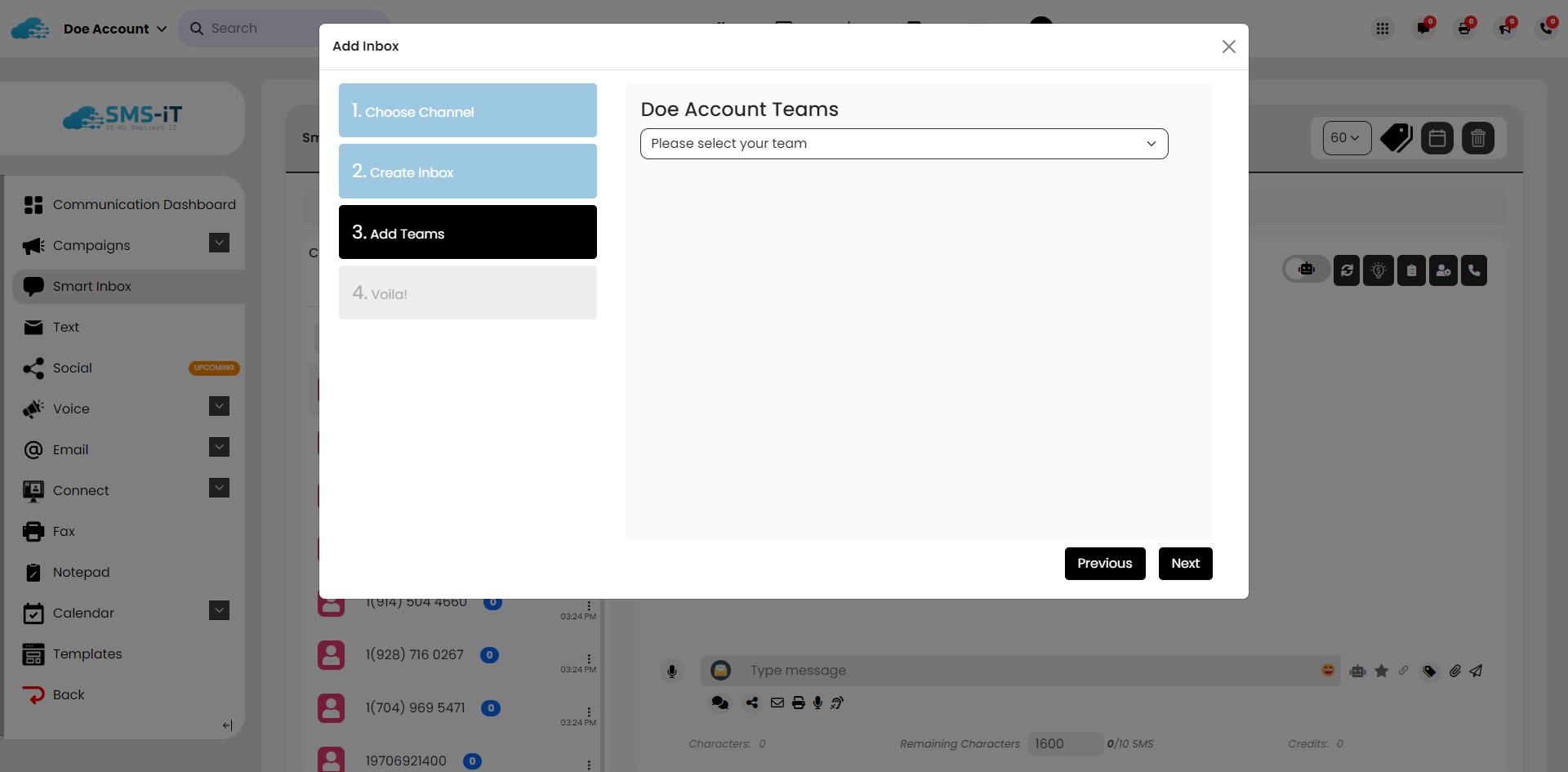Open conversation 1(928) 716 0267

click(x=414, y=655)
